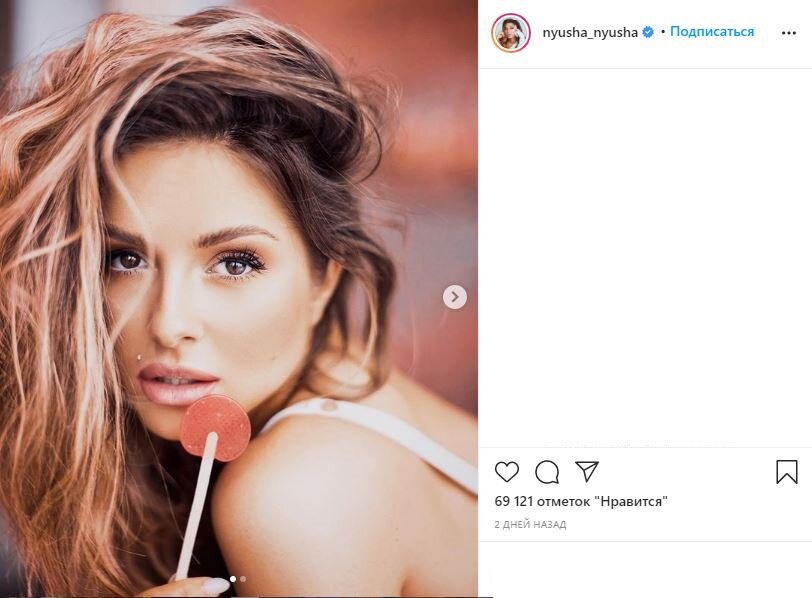
Task: Open the nyusha_nyusha username link
Action: tap(590, 33)
